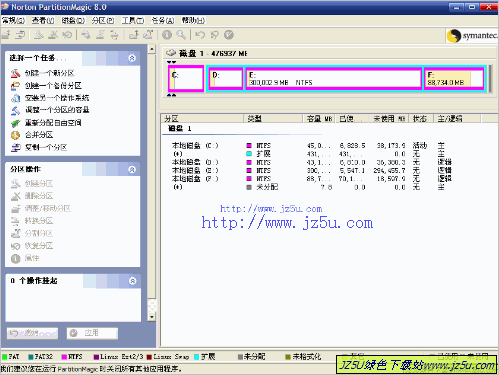499x375 pixels.
Task: Click the magenta NTFS legend swatch
Action: pos(64,357)
